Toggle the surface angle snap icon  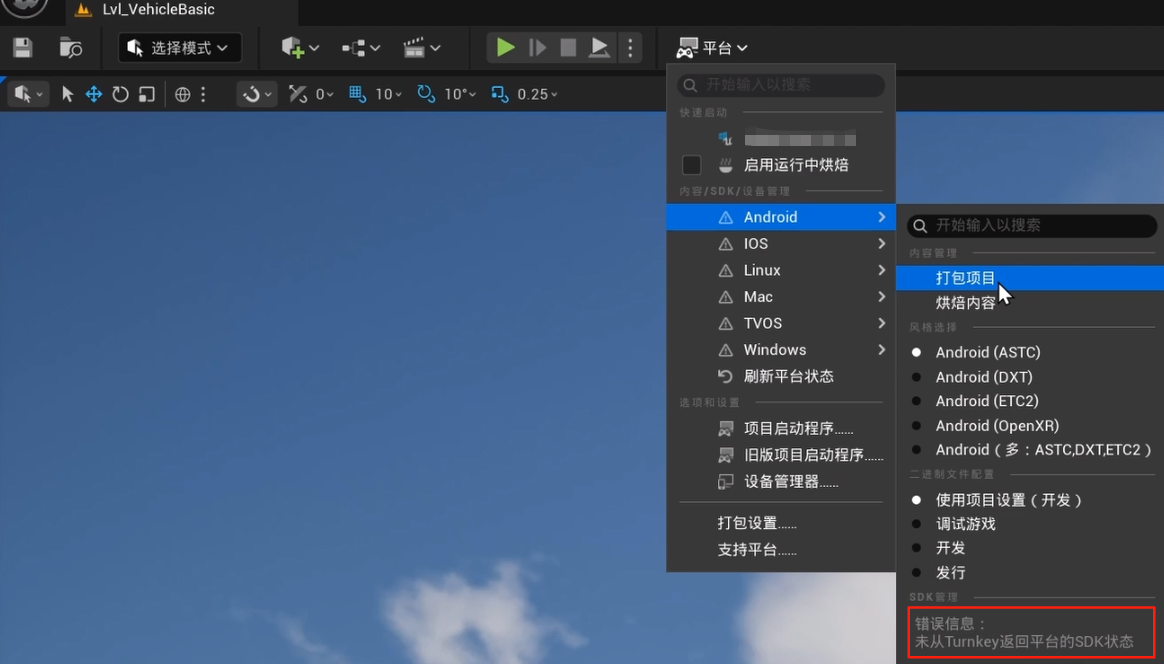tap(298, 94)
